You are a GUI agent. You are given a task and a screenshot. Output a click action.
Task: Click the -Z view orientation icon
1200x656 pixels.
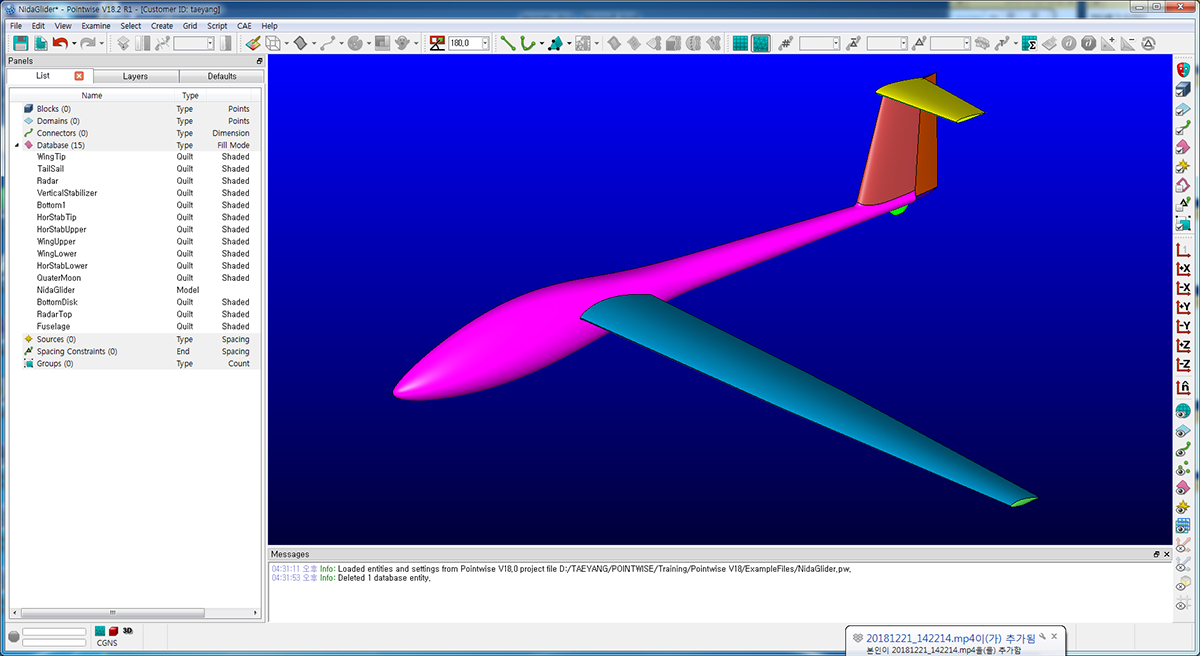[1182, 364]
